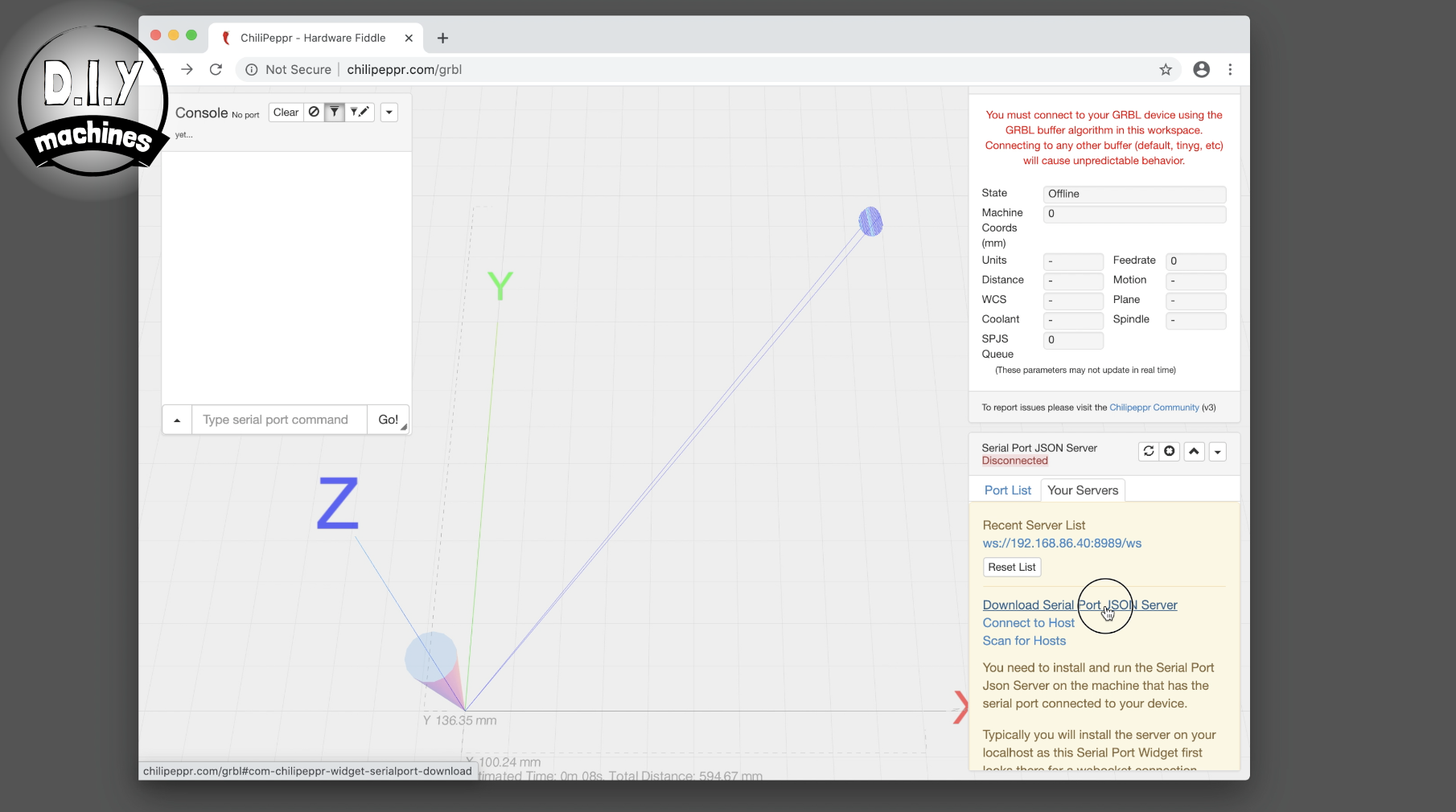The height and width of the screenshot is (812, 1456).
Task: Click the browser forward arrow
Action: (x=187, y=70)
